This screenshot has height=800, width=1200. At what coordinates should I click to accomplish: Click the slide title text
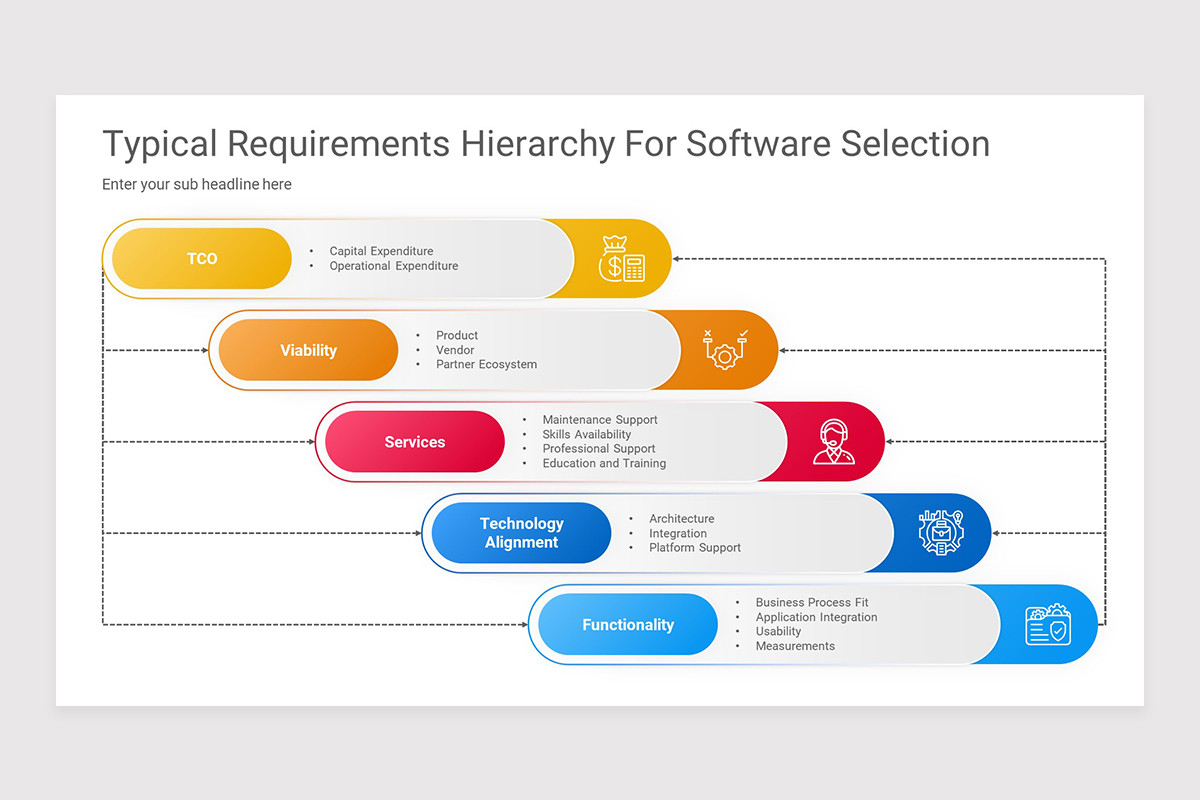click(546, 144)
